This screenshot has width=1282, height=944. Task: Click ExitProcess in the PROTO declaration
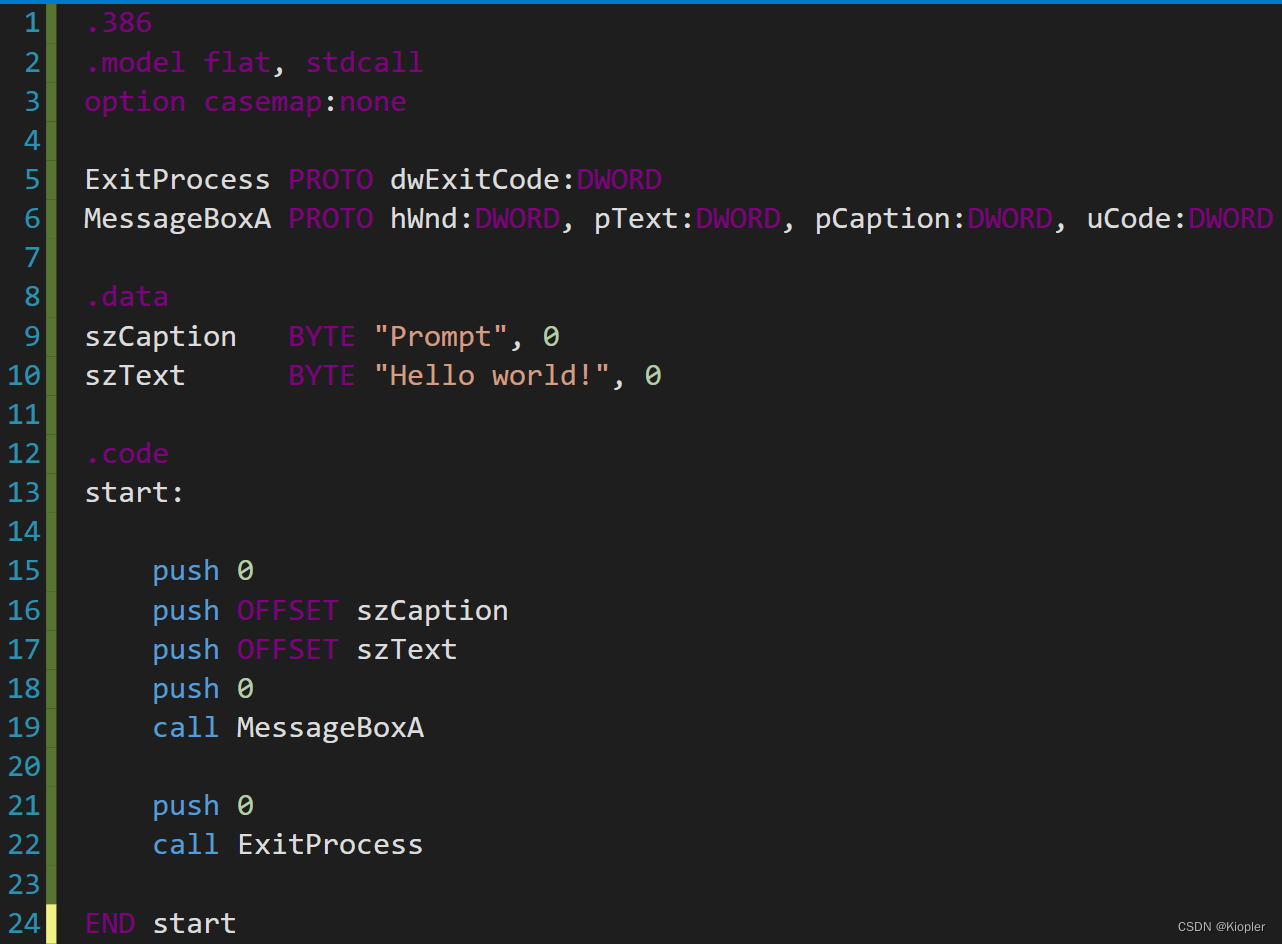[x=177, y=180]
